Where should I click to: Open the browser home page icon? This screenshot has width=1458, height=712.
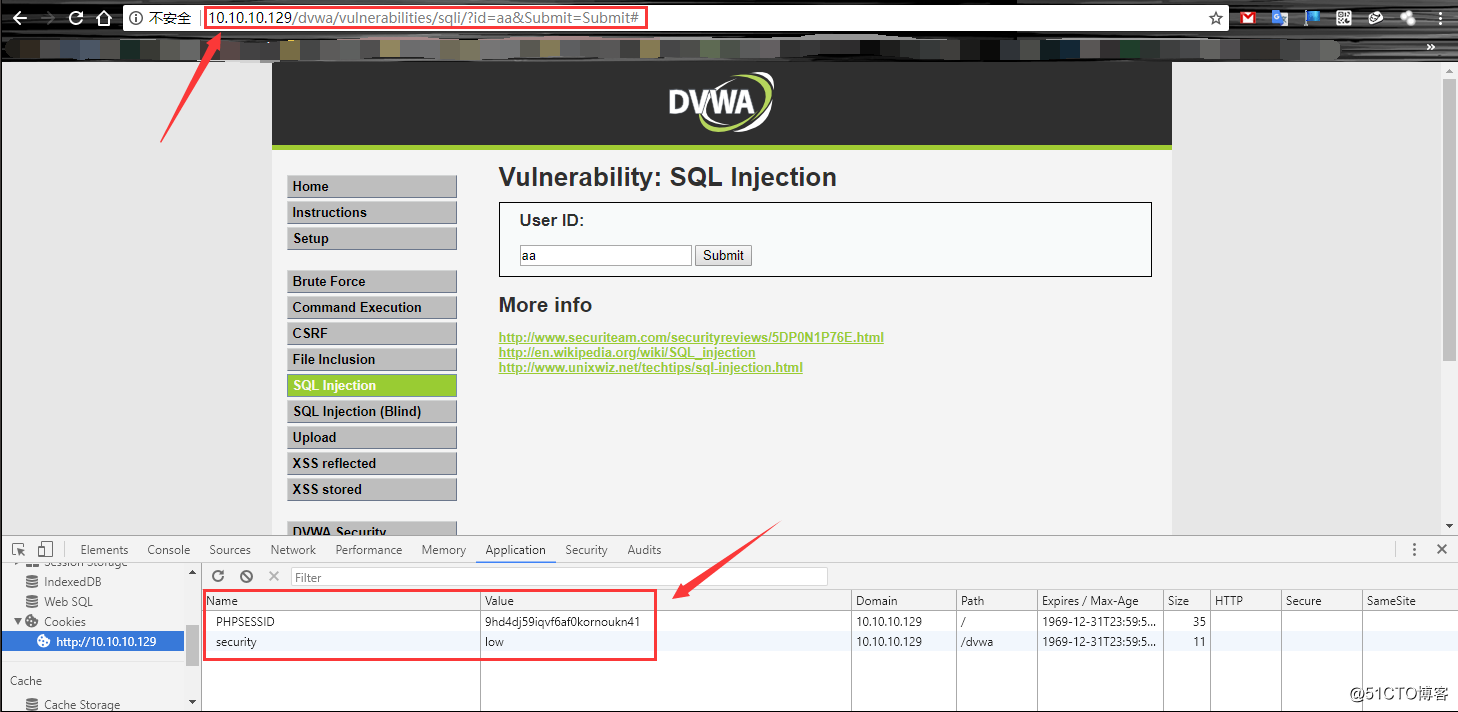(x=103, y=18)
